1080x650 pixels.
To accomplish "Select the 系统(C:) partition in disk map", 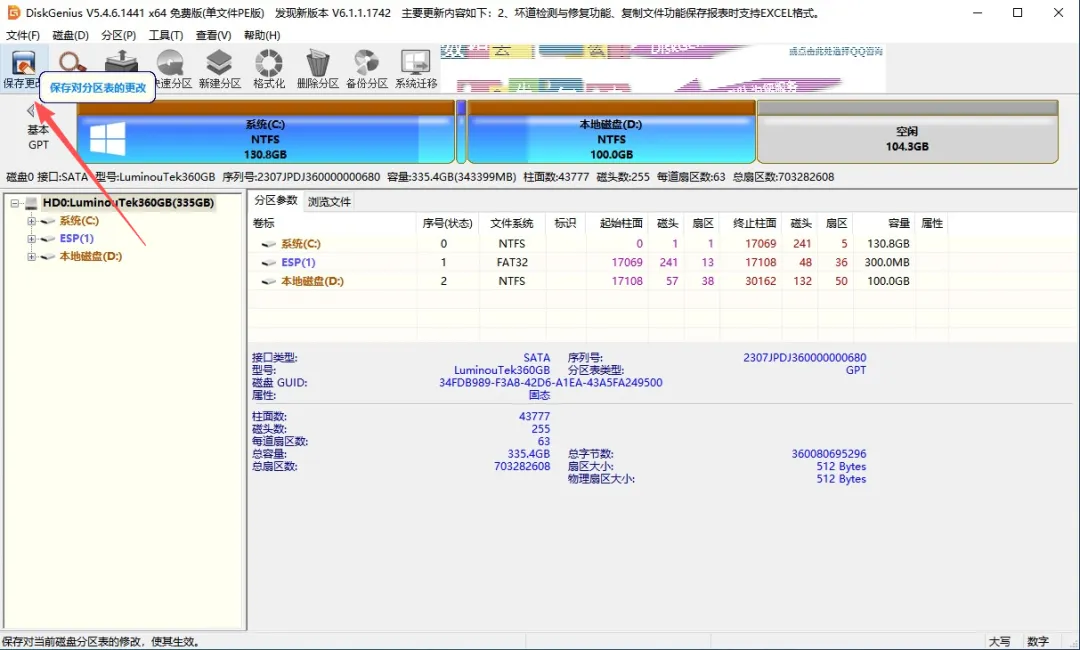I will [x=266, y=132].
